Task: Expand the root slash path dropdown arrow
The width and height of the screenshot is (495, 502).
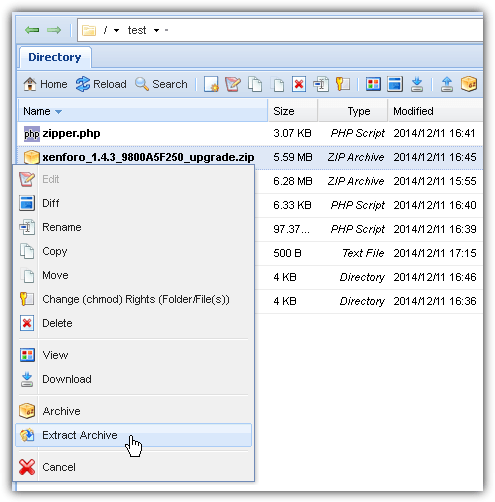Action: (116, 31)
